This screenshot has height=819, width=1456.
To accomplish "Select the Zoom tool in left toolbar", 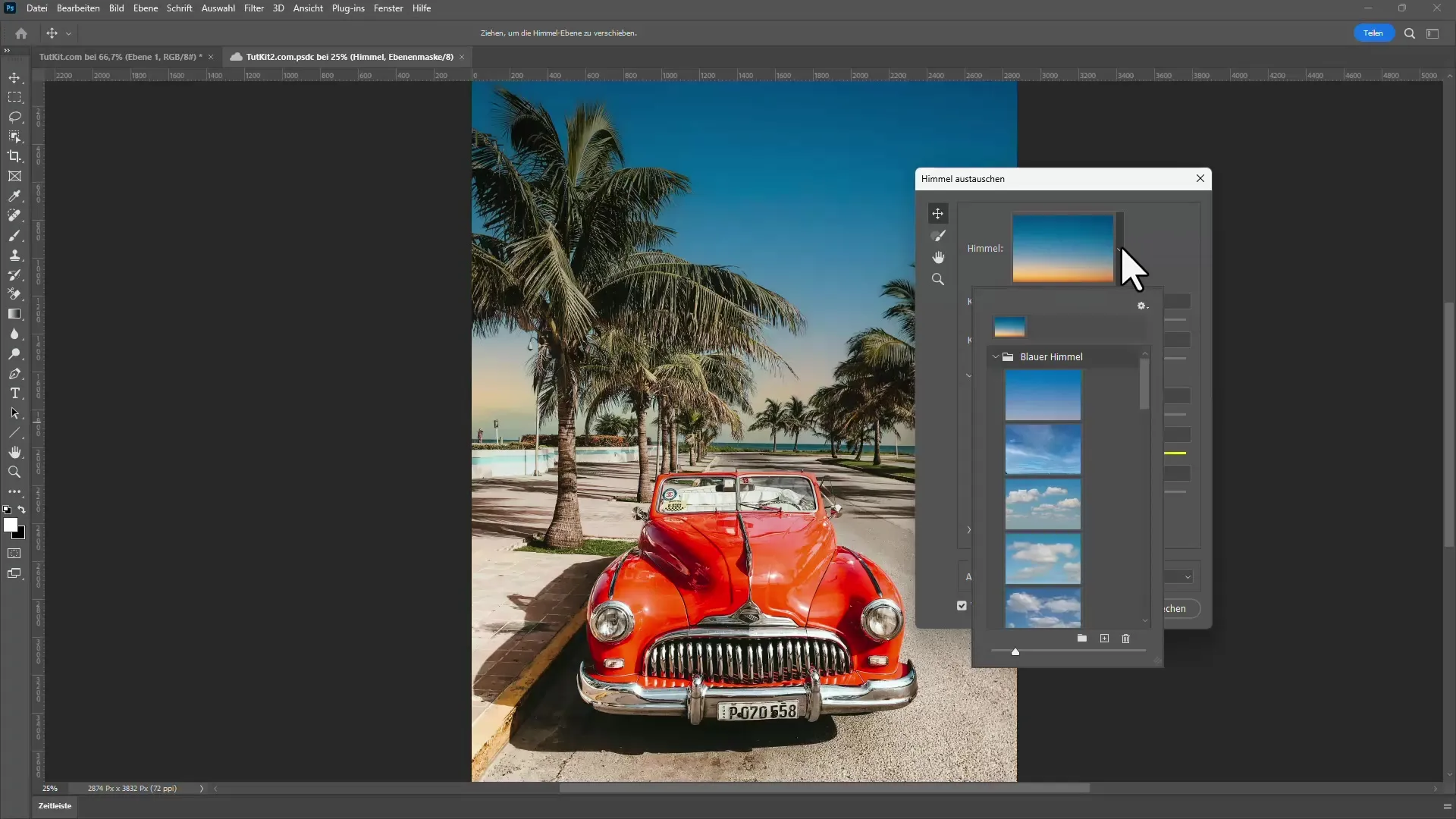I will pyautogui.click(x=14, y=472).
